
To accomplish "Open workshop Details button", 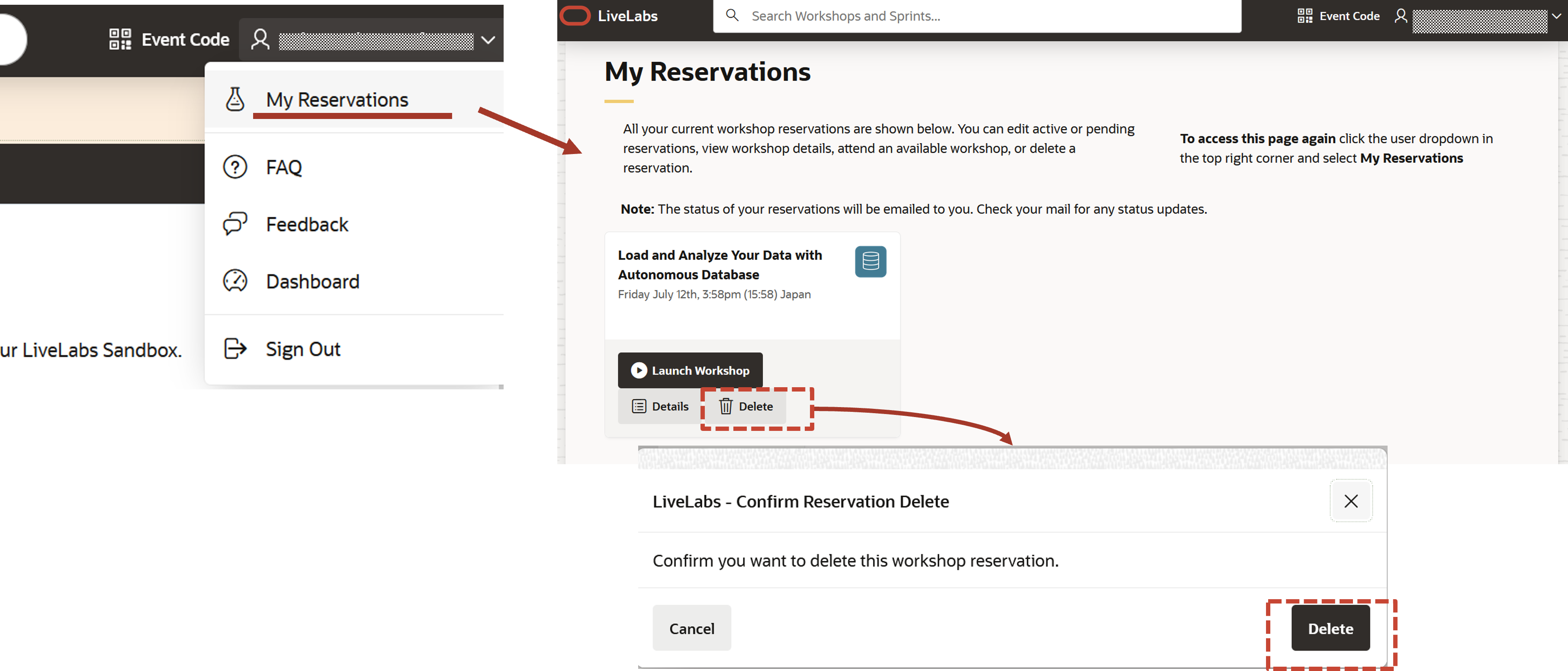I will [660, 407].
